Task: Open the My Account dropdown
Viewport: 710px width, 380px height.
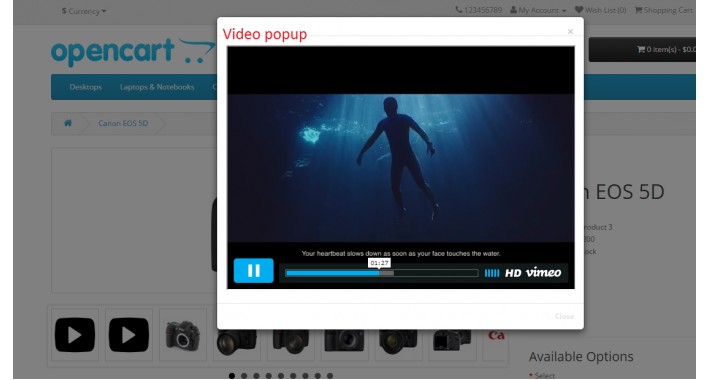Action: click(538, 10)
